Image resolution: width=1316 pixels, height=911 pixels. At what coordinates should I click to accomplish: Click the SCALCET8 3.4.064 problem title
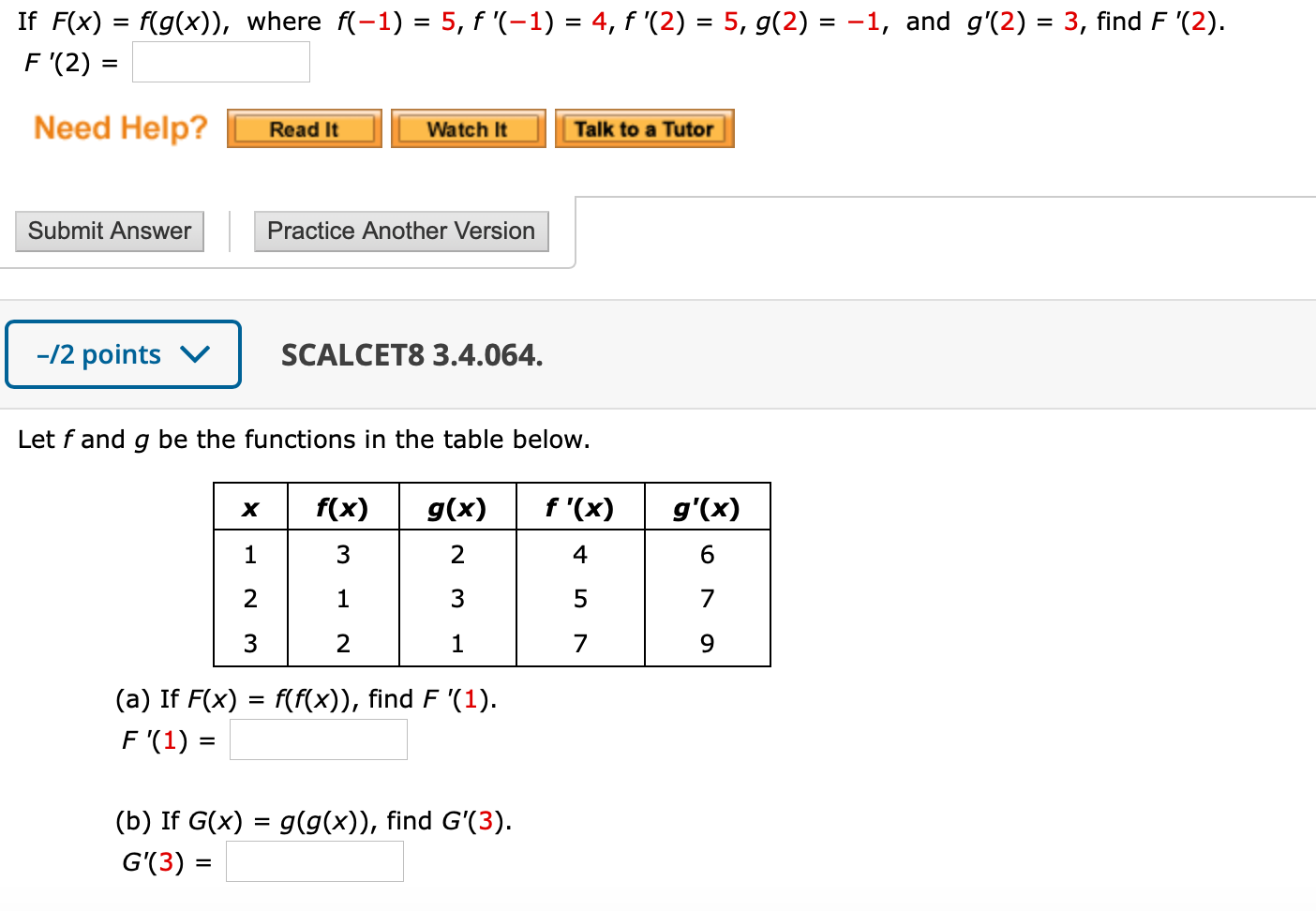[411, 355]
